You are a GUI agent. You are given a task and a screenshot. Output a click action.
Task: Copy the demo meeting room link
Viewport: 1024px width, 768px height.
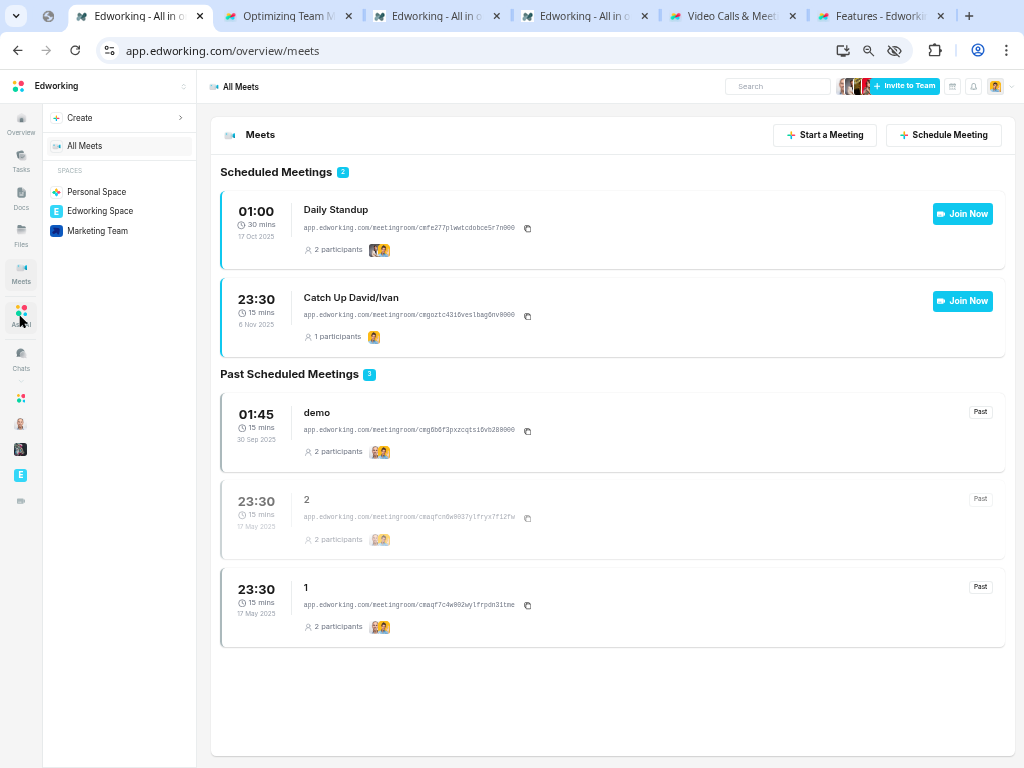(x=528, y=432)
